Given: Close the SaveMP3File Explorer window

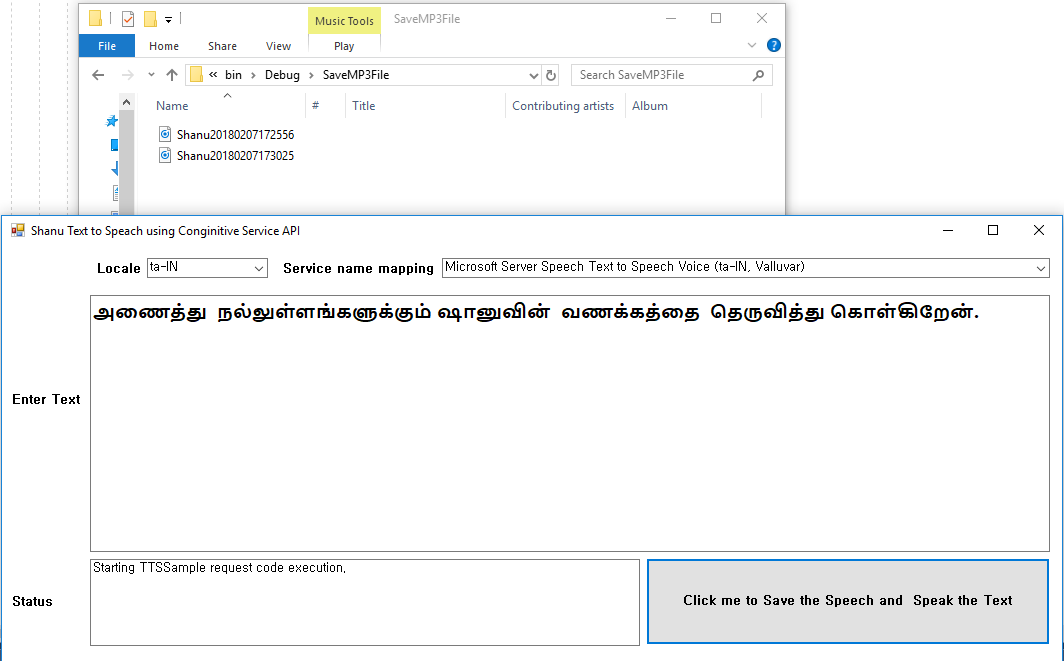Looking at the screenshot, I should tap(761, 18).
